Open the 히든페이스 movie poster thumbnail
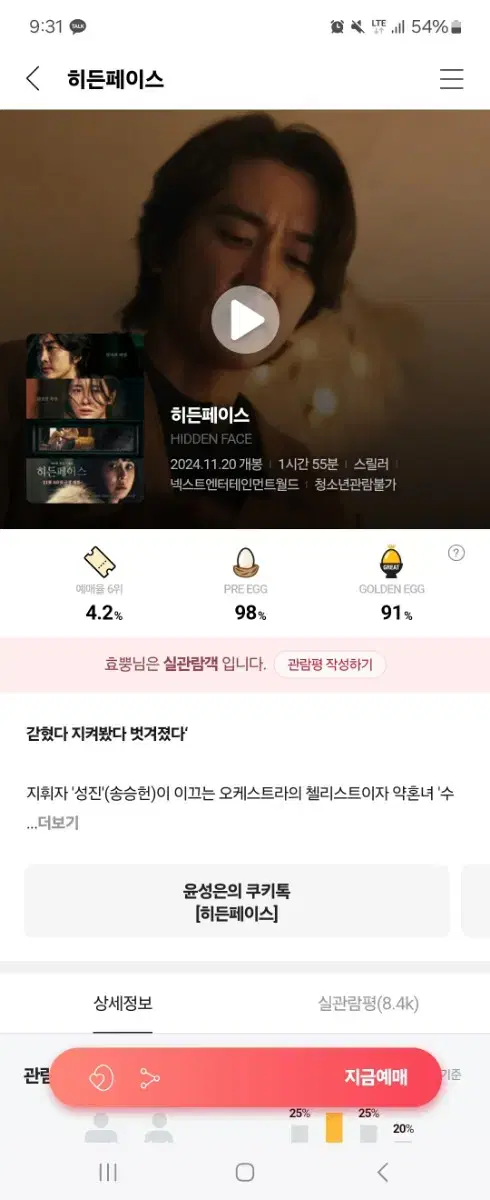Image resolution: width=490 pixels, height=1200 pixels. pos(85,417)
